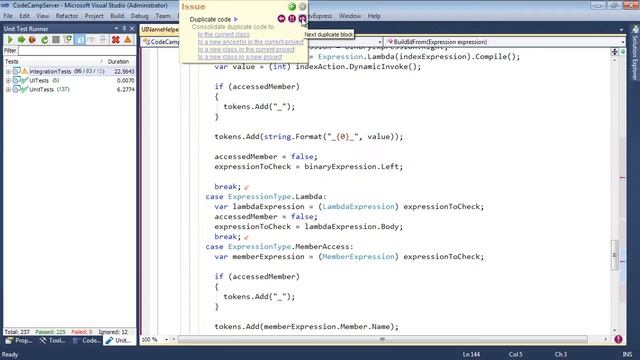Image resolution: width=640 pixels, height=360 pixels.
Task: Click the orange debug tests icon
Action: click(x=32, y=40)
